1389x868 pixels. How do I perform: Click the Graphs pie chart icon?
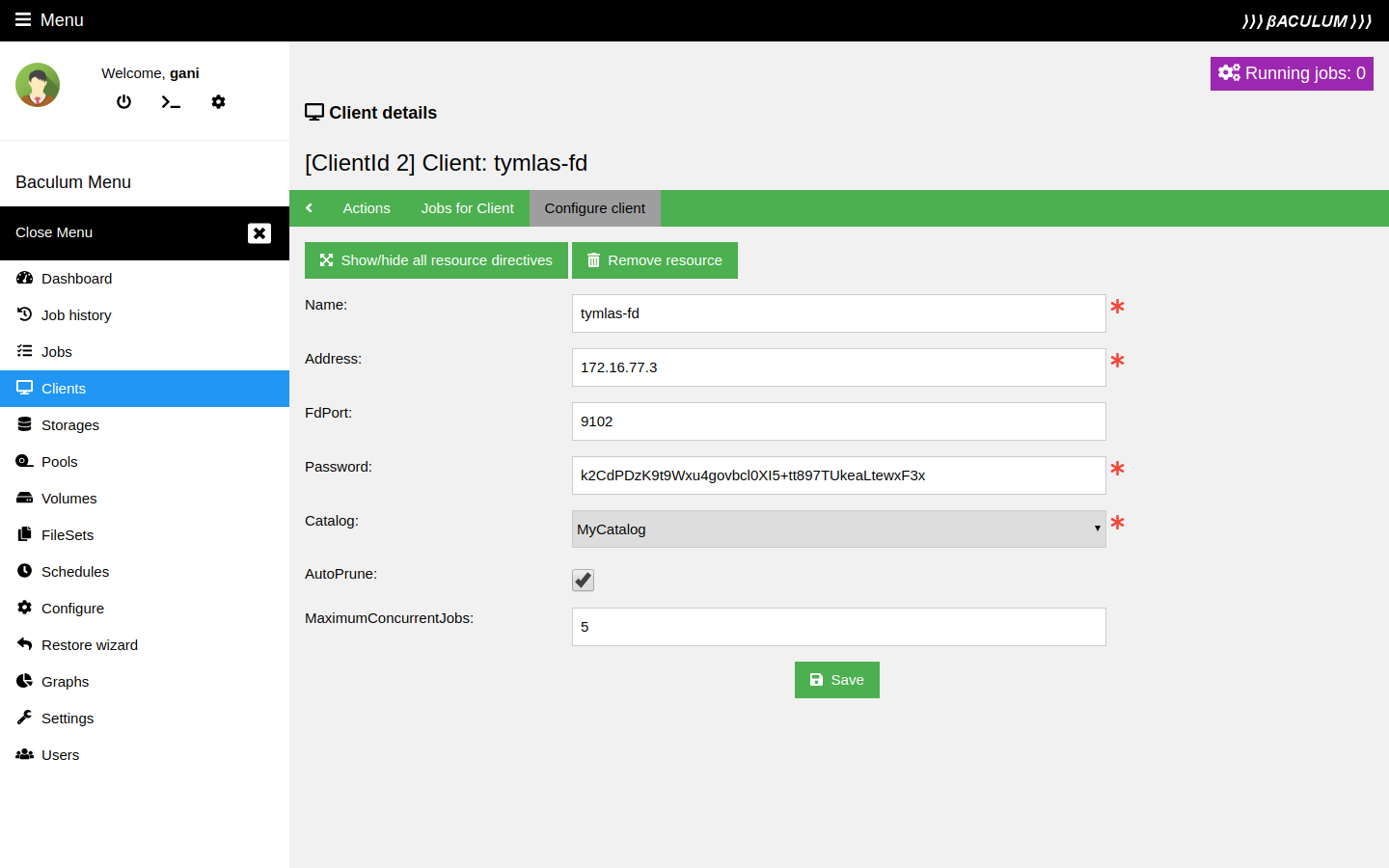pos(24,681)
